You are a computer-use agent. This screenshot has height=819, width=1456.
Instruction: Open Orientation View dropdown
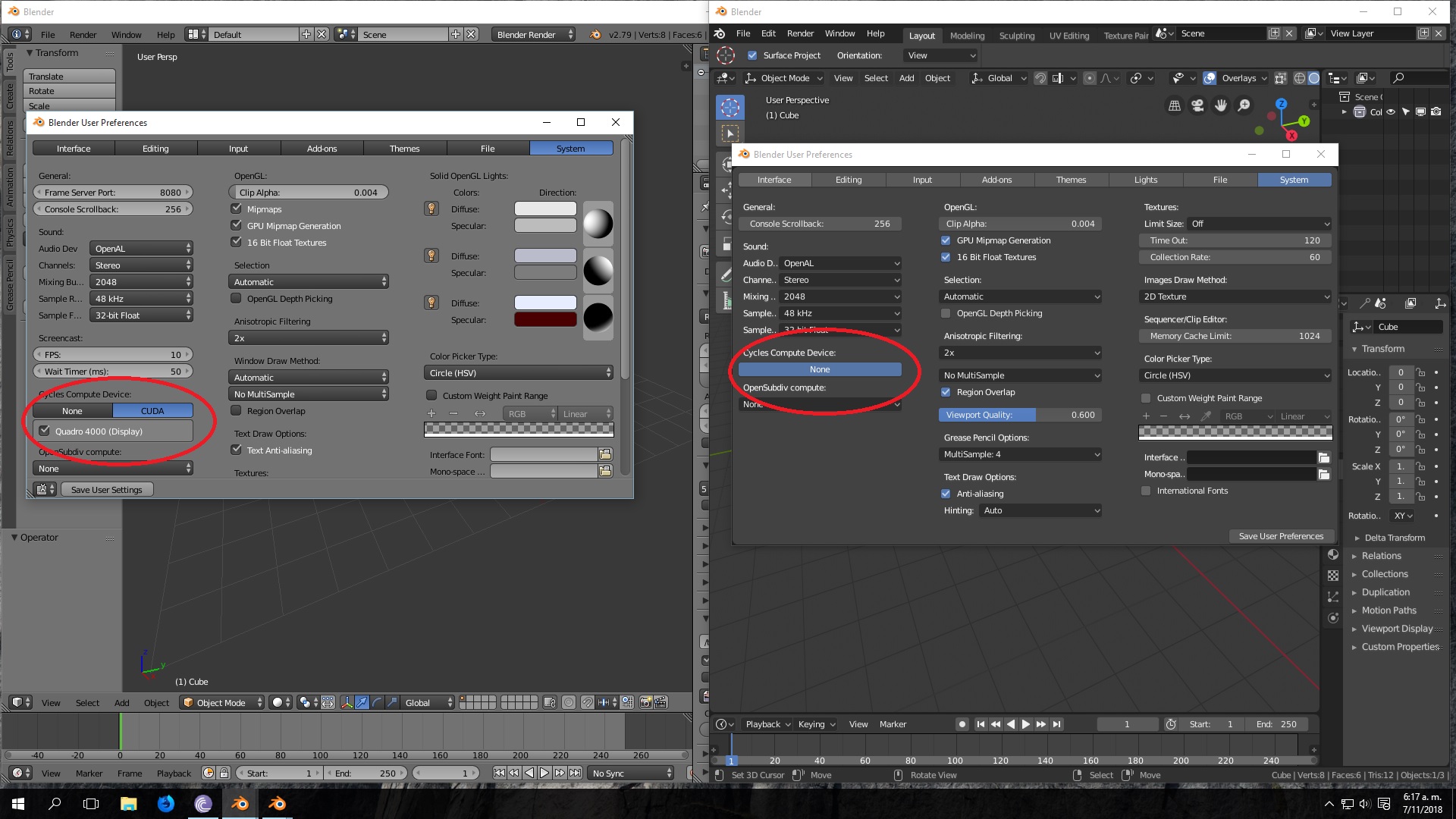[941, 55]
